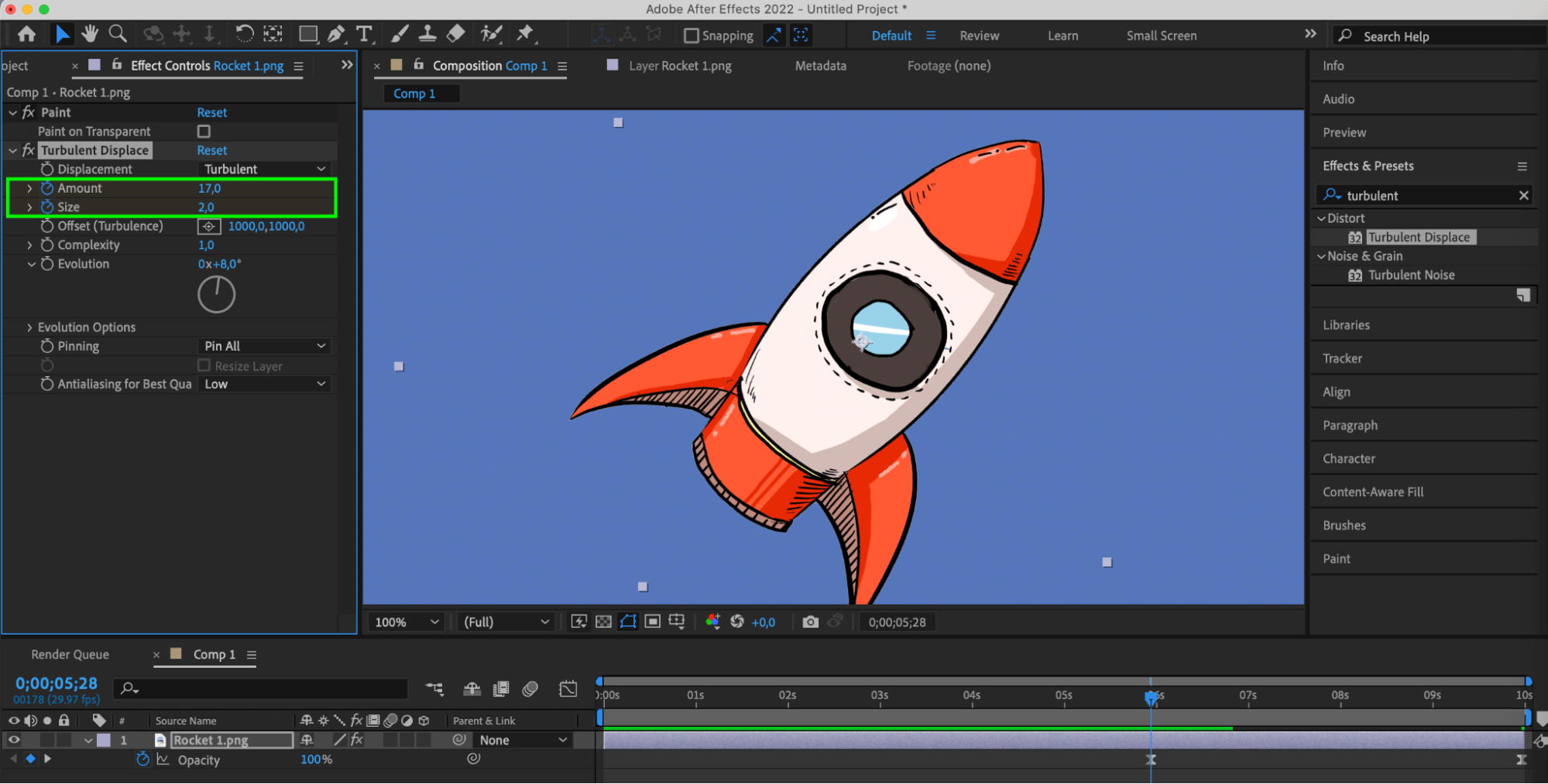The image size is (1548, 784).
Task: Open the Pinning dropdown set to Pin All
Action: pyautogui.click(x=264, y=346)
